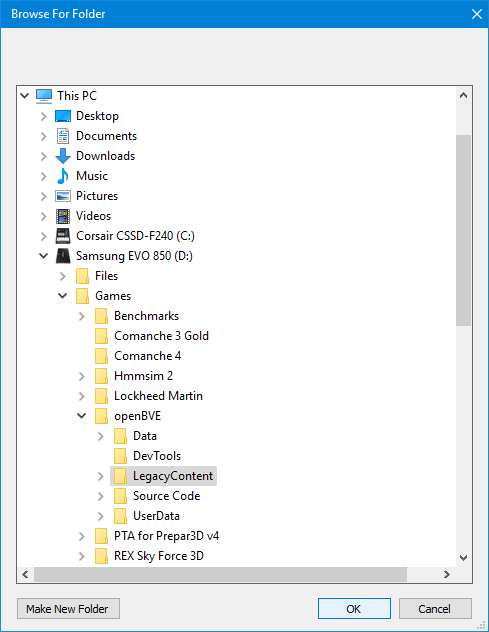Expand the REX Sky Force 3D folder
This screenshot has width=489, height=632.
tap(81, 557)
